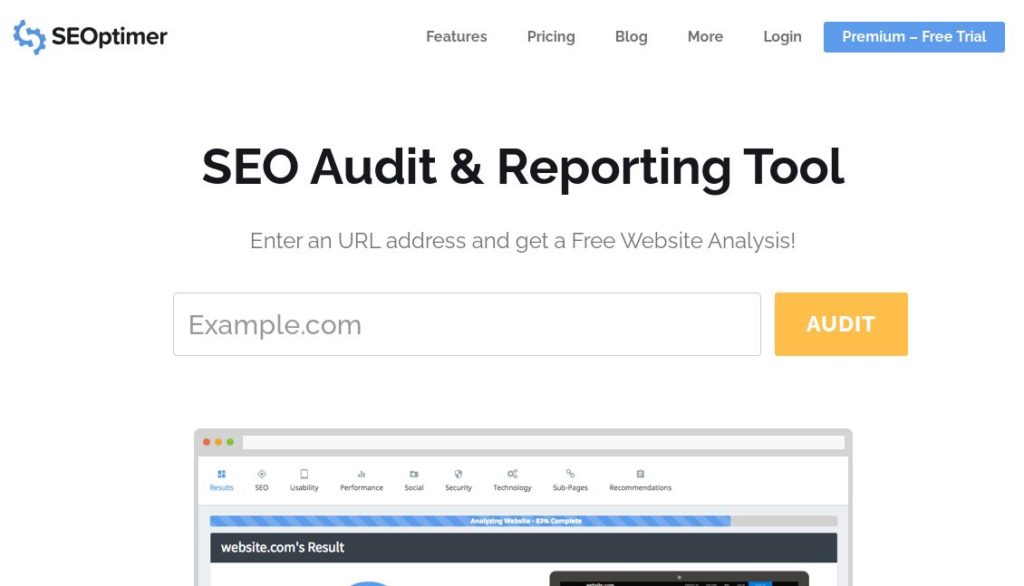Run the AUDIT button

tap(841, 324)
